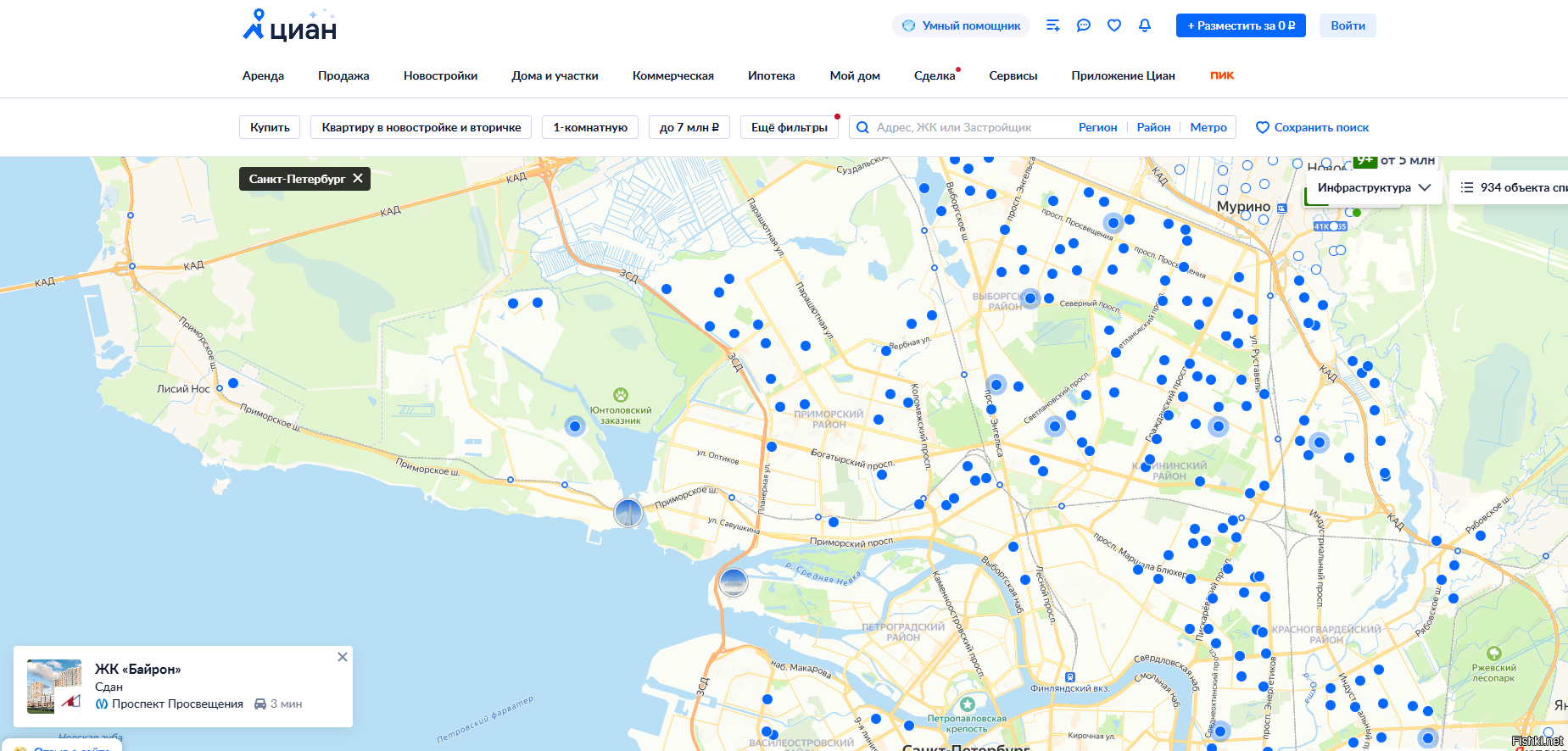The height and width of the screenshot is (751, 1568).
Task: Remove the Санкт-Петербург region tag
Action: point(358,178)
